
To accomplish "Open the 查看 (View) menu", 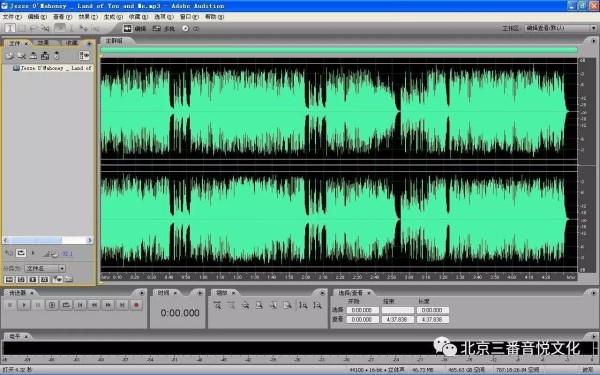I will (62, 17).
